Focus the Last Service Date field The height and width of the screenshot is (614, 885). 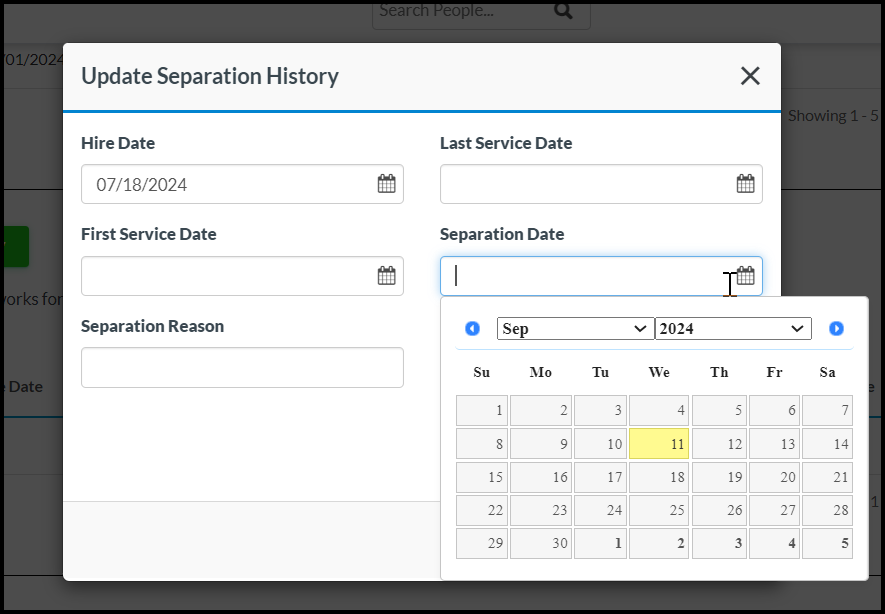click(x=585, y=184)
